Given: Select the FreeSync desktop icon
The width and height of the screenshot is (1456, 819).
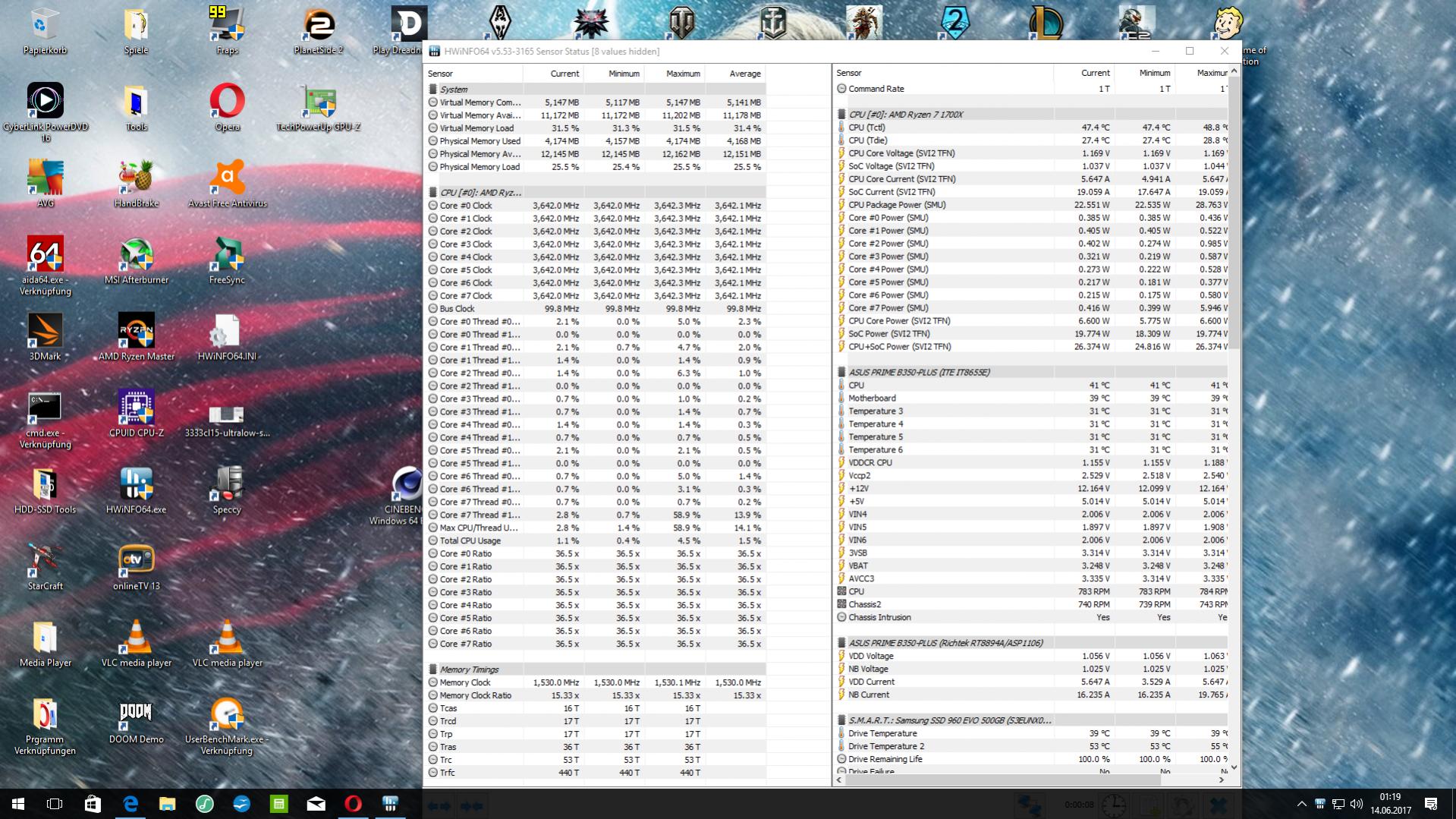Looking at the screenshot, I should pyautogui.click(x=227, y=261).
